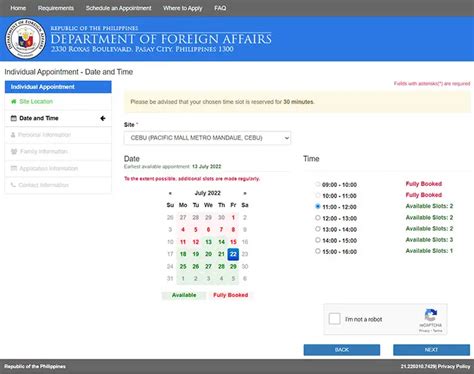474x374 pixels.
Task: Click the reCAPTCHA logo
Action: click(x=431, y=315)
